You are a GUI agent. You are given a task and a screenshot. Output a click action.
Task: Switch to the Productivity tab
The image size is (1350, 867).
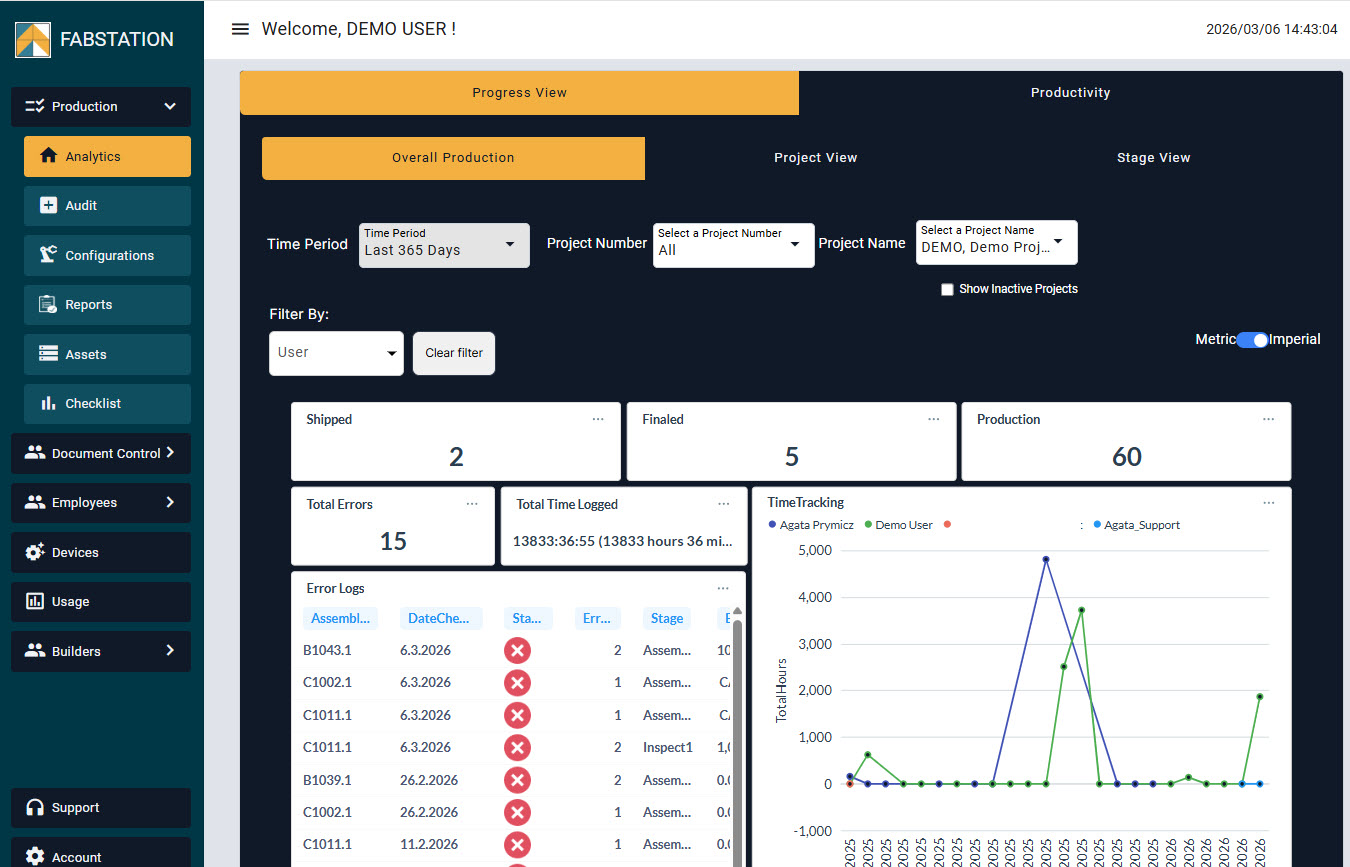pyautogui.click(x=1070, y=93)
